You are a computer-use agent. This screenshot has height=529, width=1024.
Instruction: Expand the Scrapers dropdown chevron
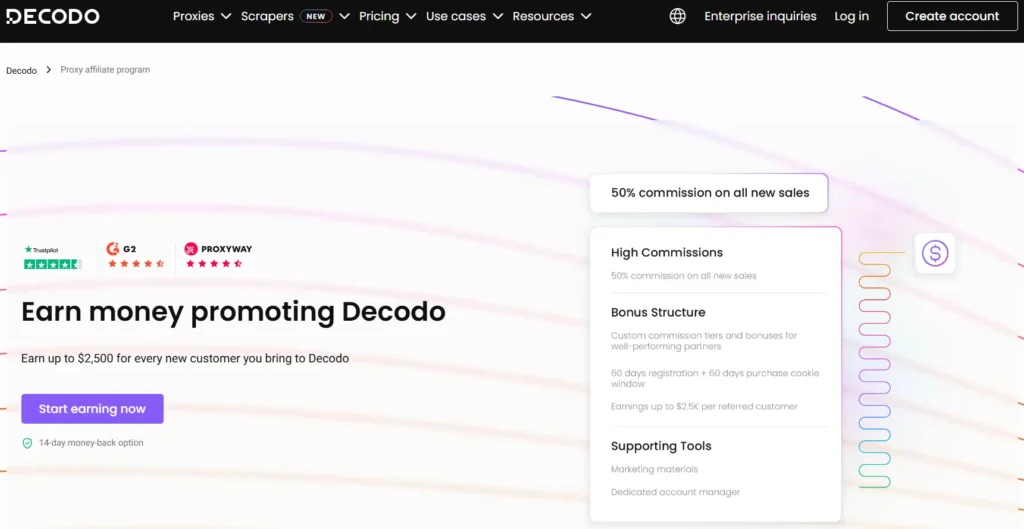[x=344, y=16]
